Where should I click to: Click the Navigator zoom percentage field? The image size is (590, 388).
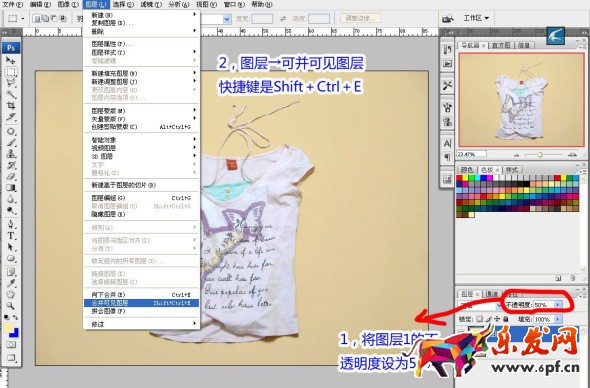472,154
